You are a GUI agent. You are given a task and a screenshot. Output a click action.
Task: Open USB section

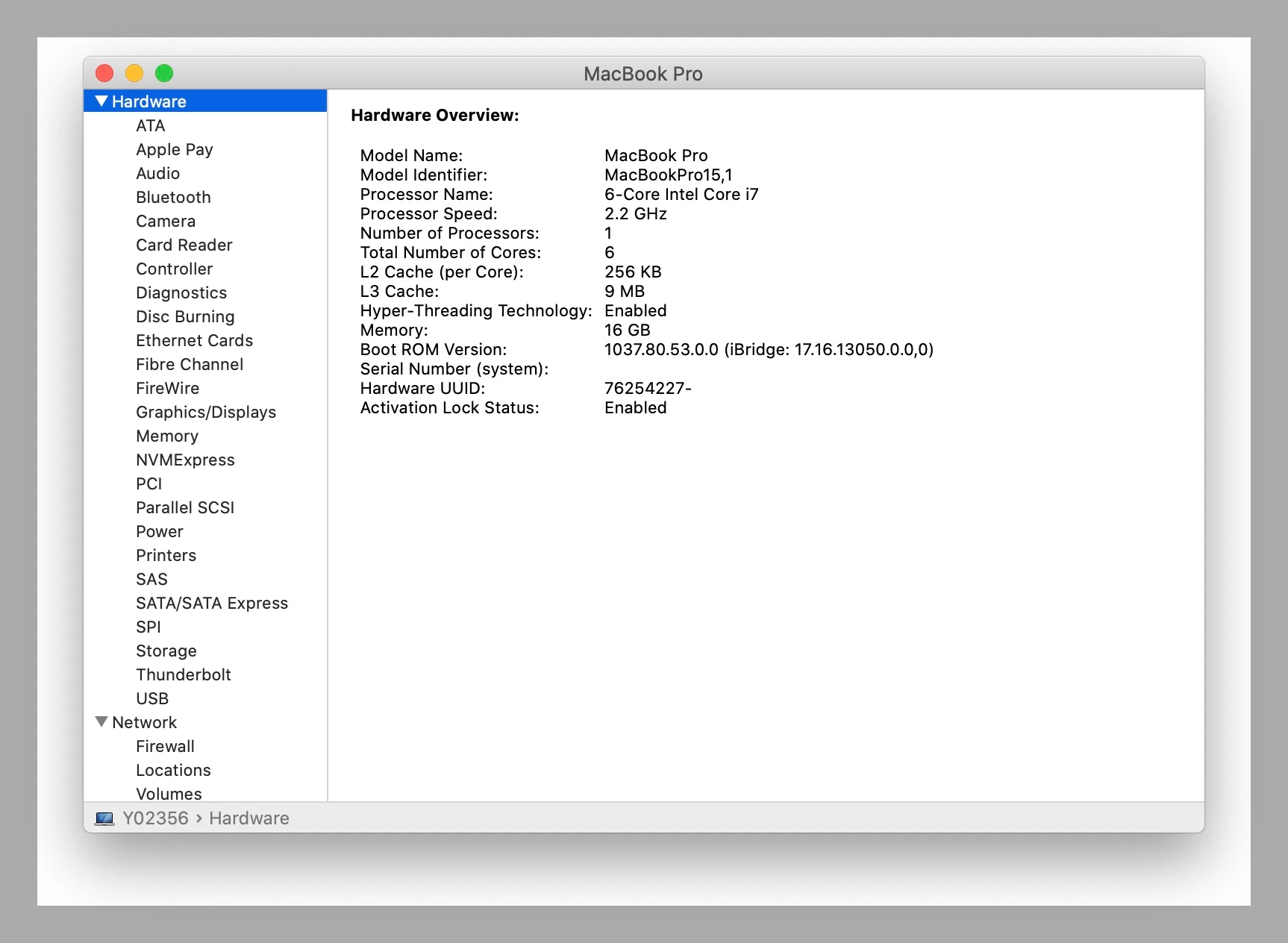[x=152, y=698]
